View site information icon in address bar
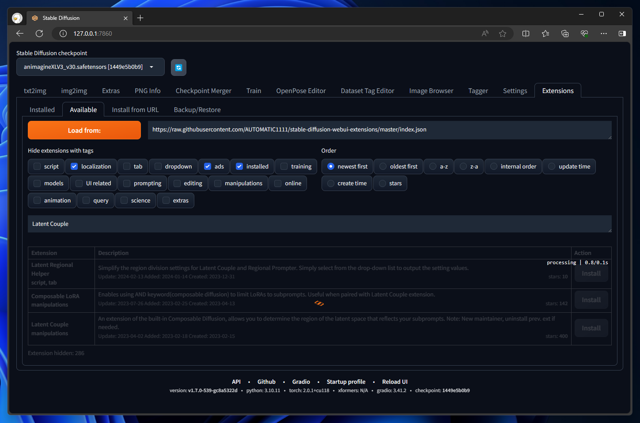The image size is (640, 423). [63, 33]
